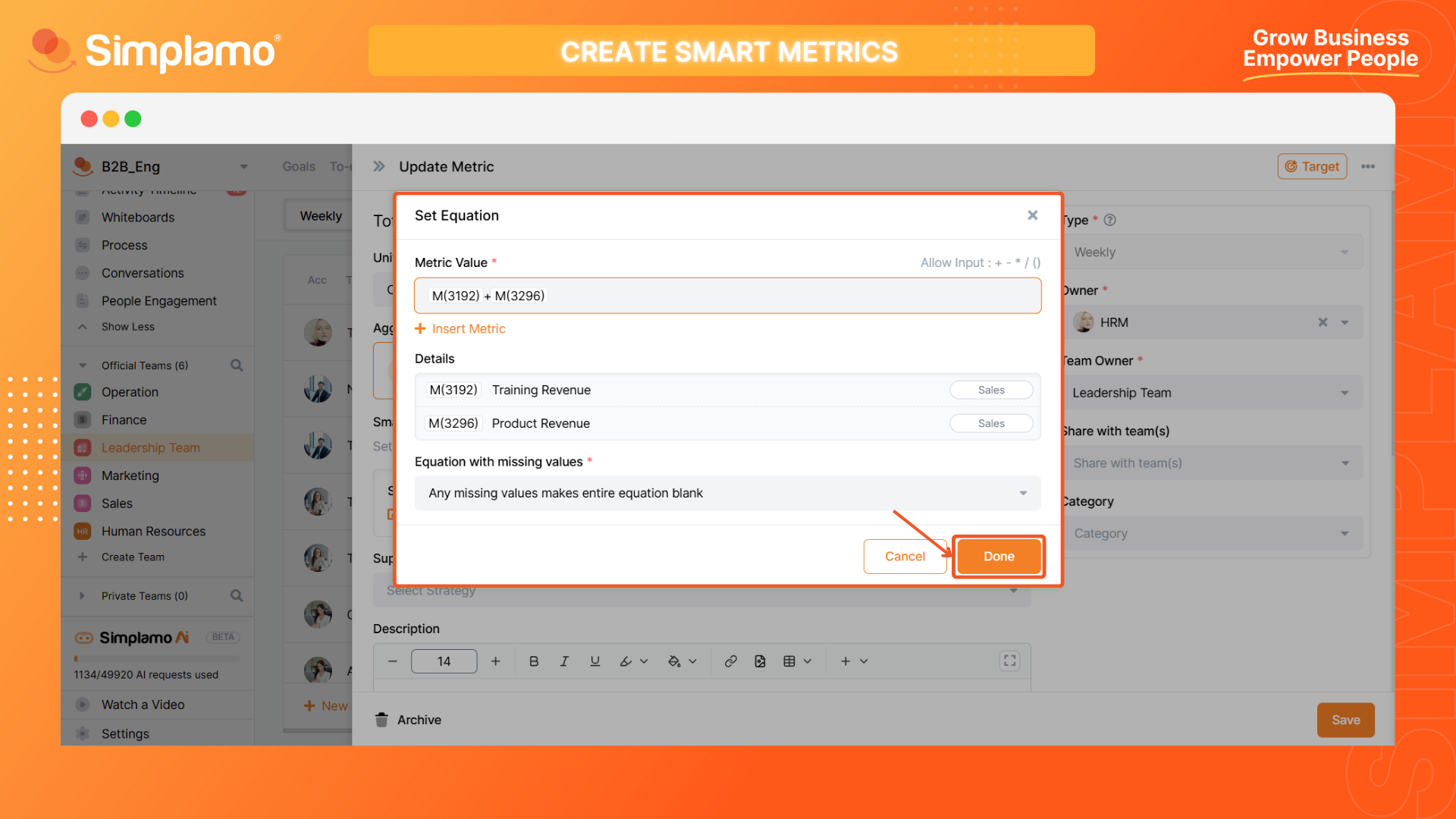Click the font size 14 field
The height and width of the screenshot is (819, 1456).
[444, 661]
